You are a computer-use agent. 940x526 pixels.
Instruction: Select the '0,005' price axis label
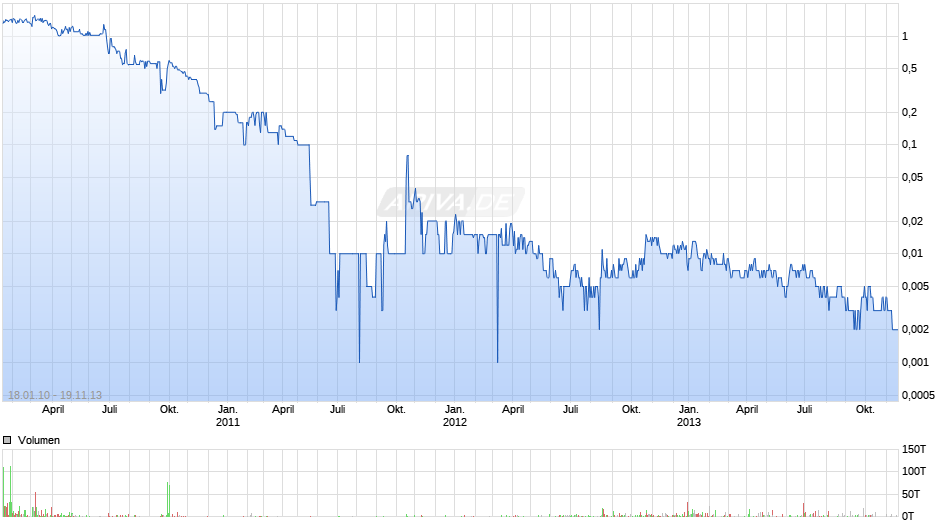pyautogui.click(x=915, y=286)
